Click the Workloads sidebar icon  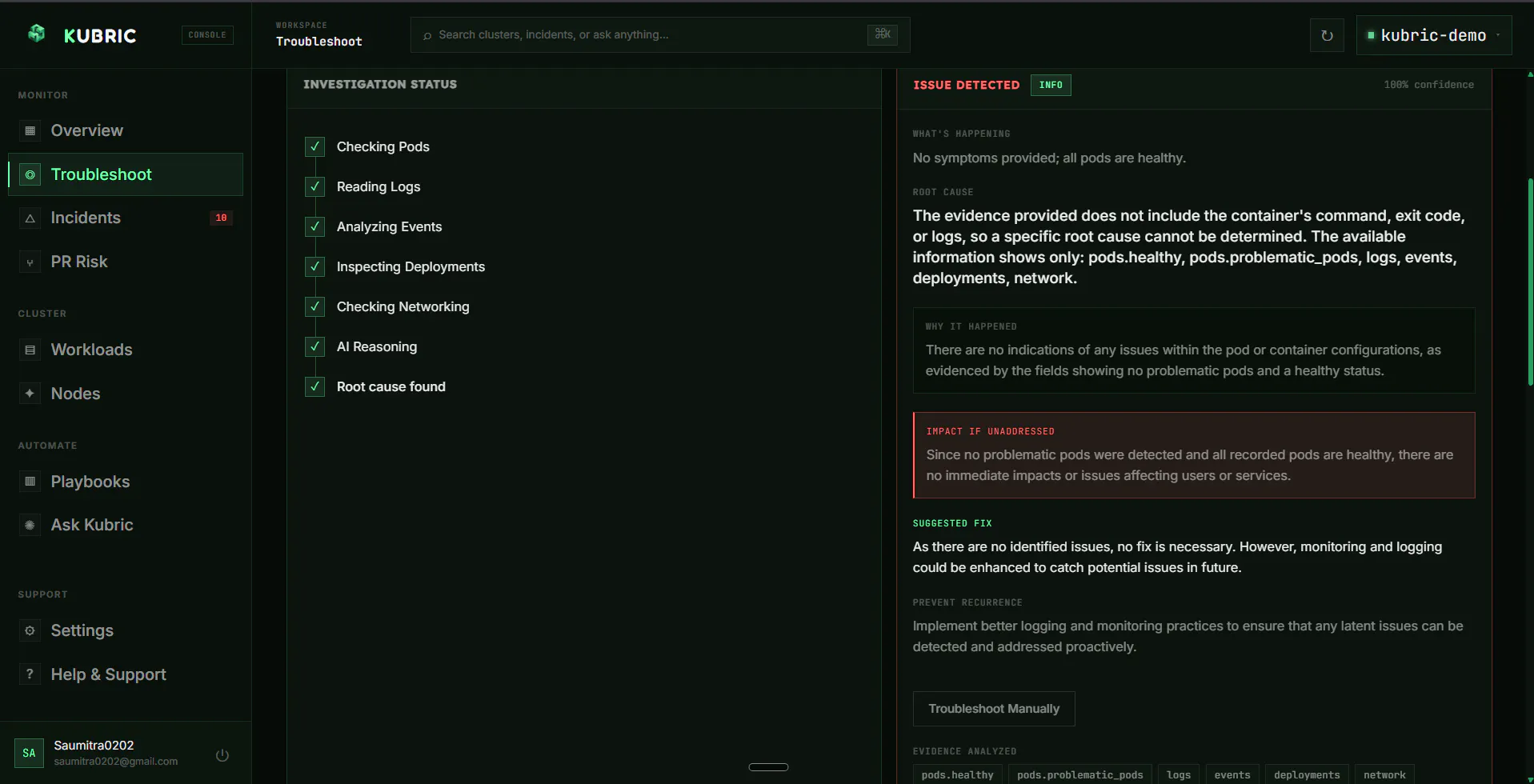click(30, 350)
